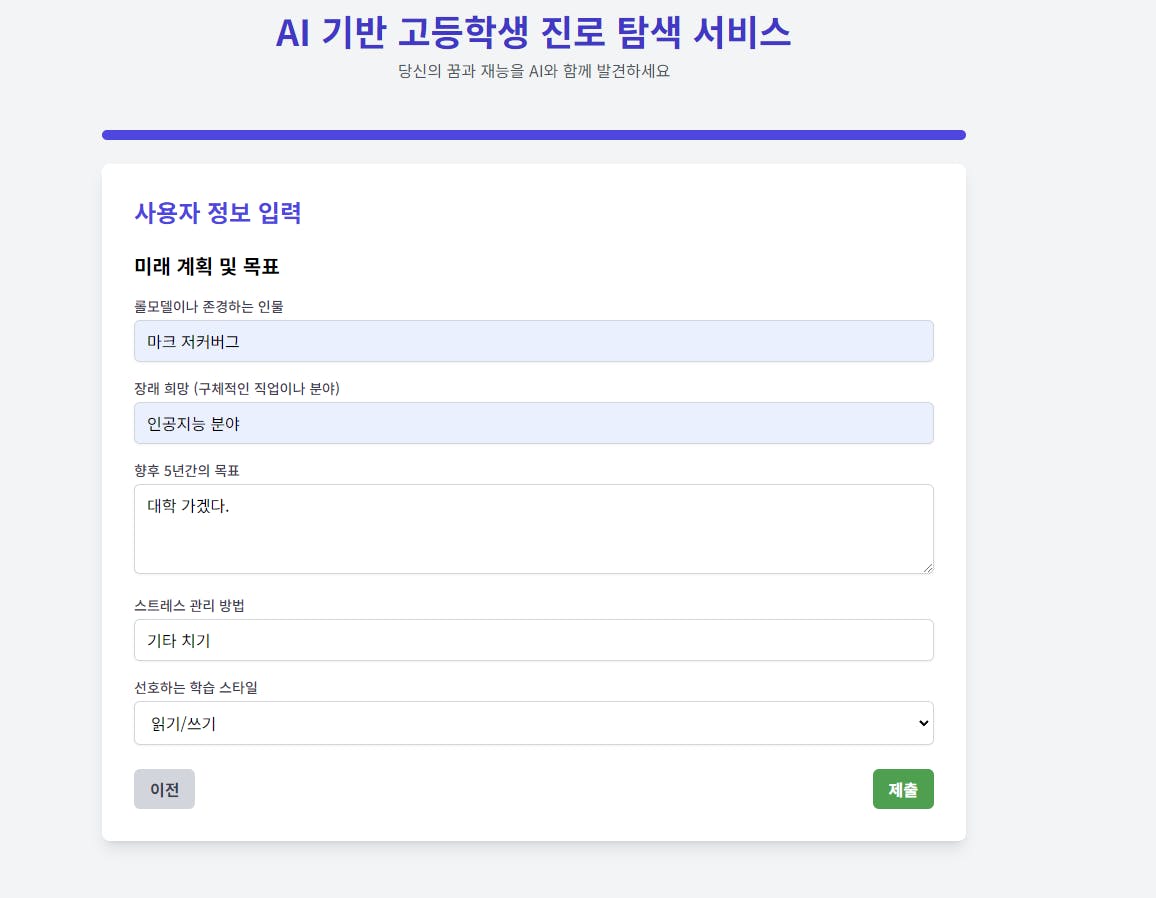Click the arrow on the 학습 스타일 select
1156x898 pixels.
coord(923,723)
